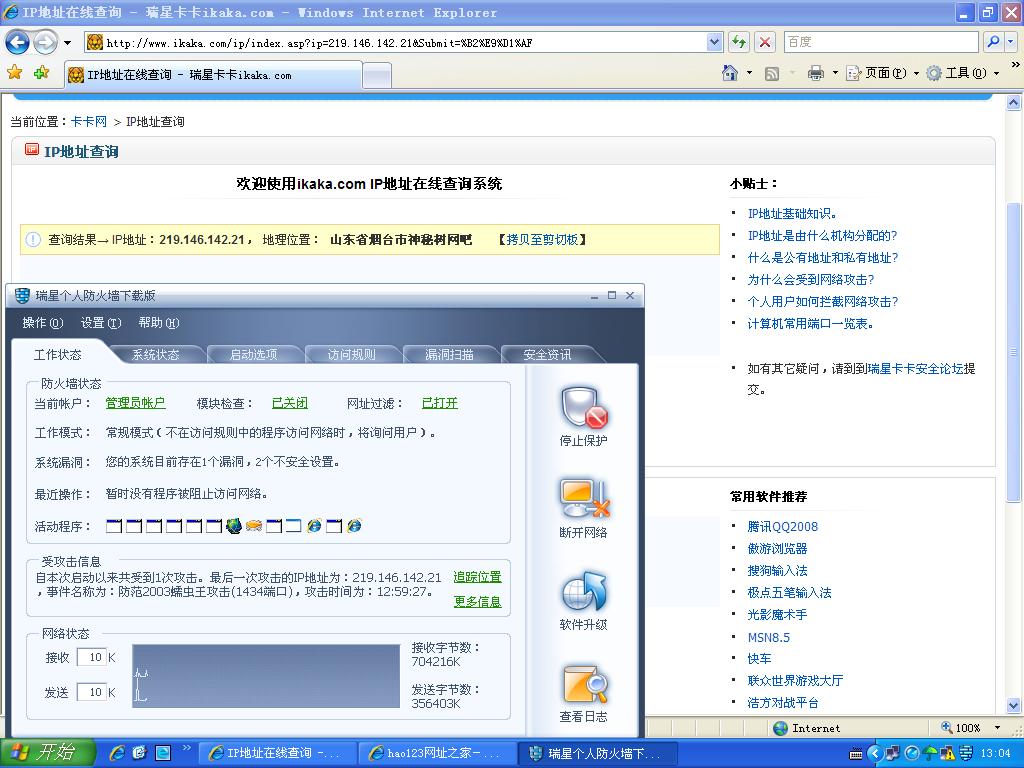The image size is (1024, 768).
Task: Toggle URL filtering status 已打开 link
Action: [439, 403]
